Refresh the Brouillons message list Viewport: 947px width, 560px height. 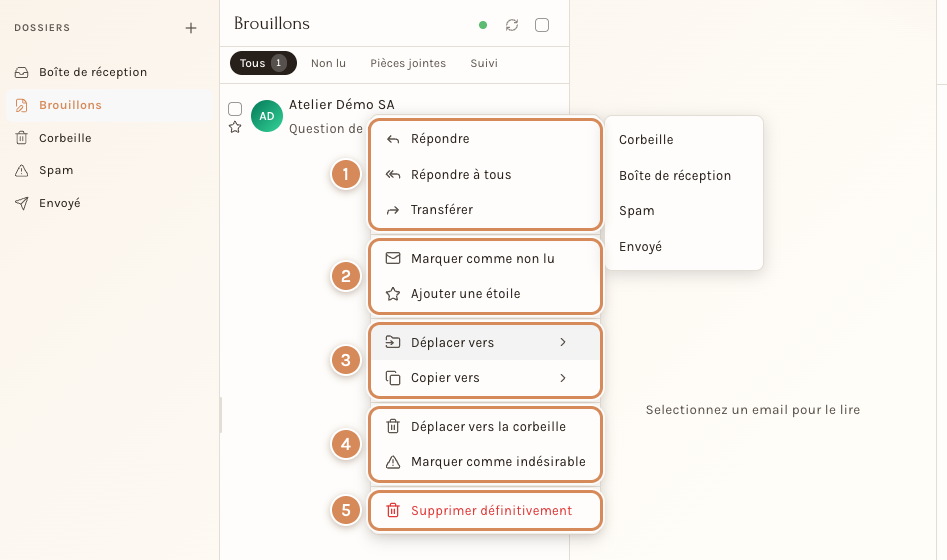coord(512,25)
